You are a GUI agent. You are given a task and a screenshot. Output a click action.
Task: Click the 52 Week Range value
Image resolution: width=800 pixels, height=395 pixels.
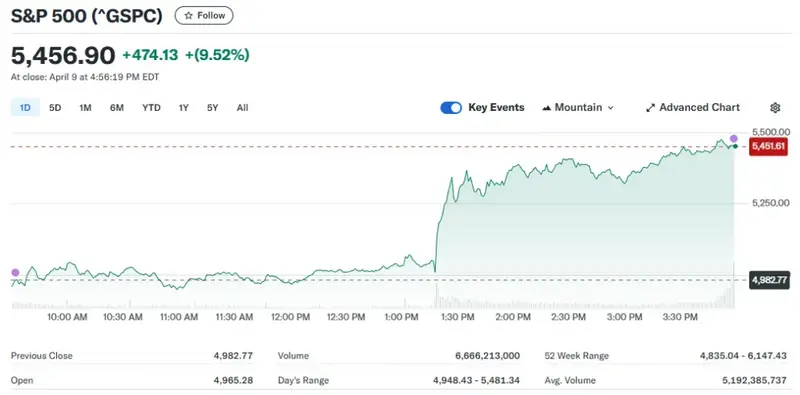(x=743, y=356)
